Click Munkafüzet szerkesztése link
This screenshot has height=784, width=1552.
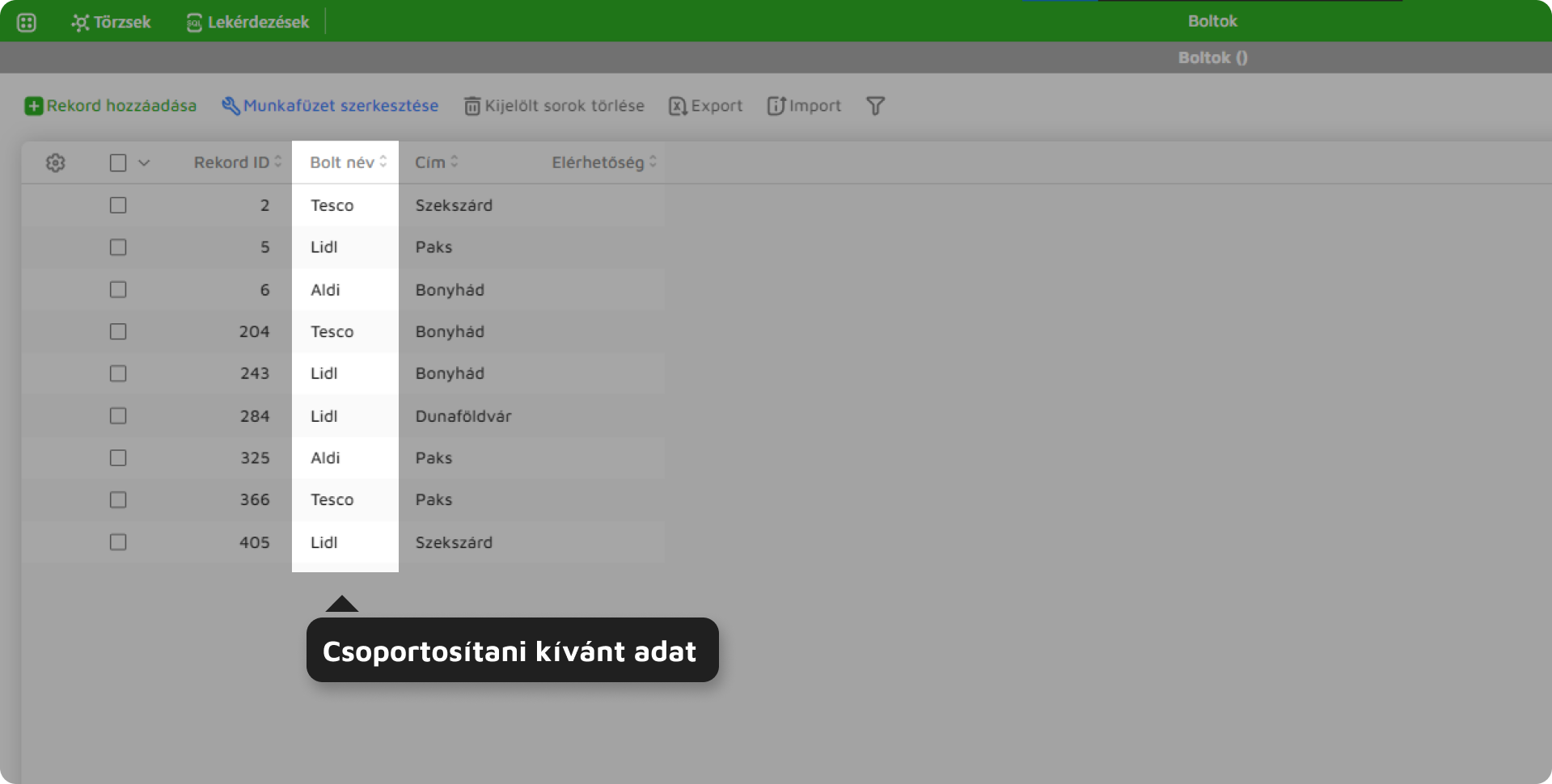(x=330, y=106)
